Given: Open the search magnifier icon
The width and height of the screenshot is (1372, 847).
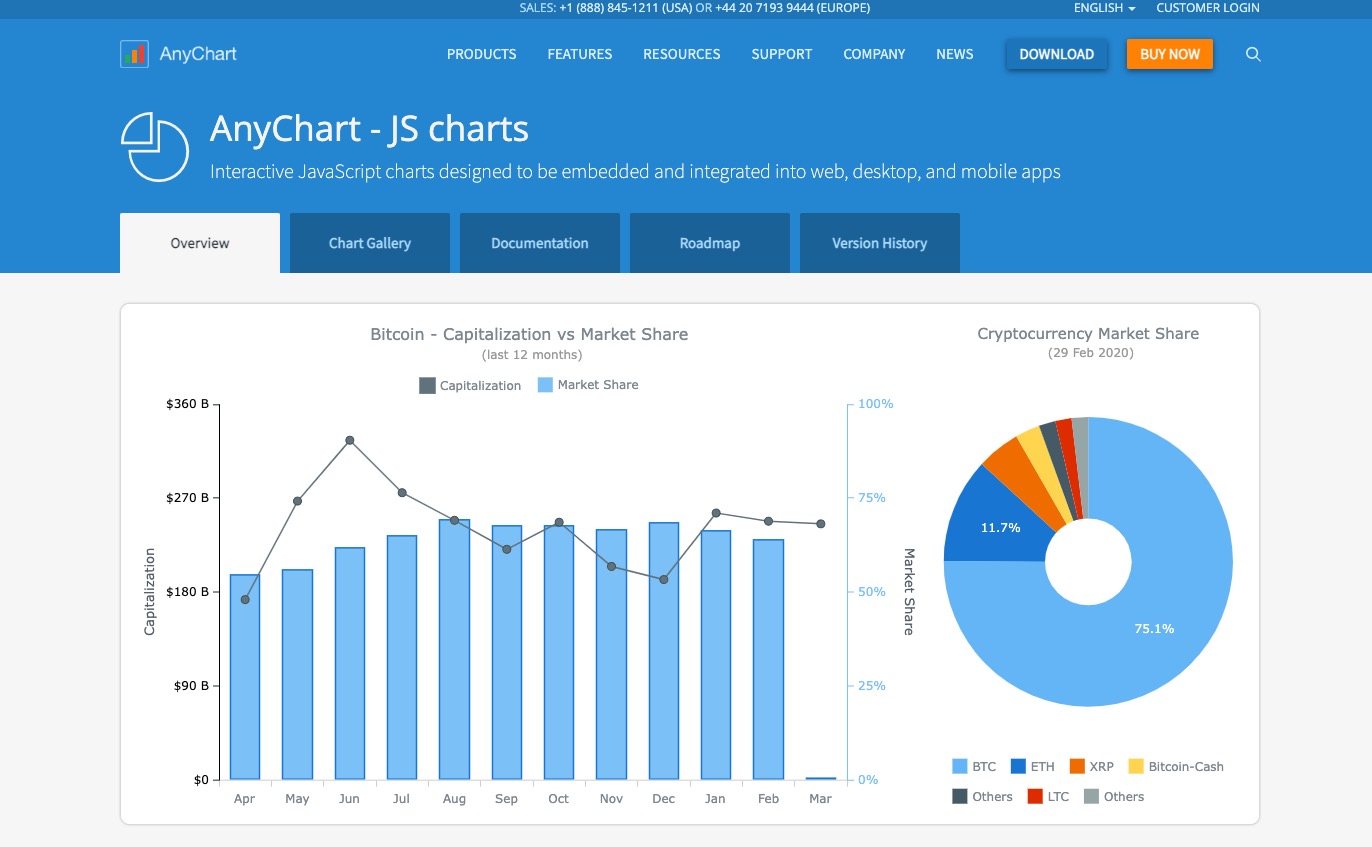Looking at the screenshot, I should tap(1253, 54).
